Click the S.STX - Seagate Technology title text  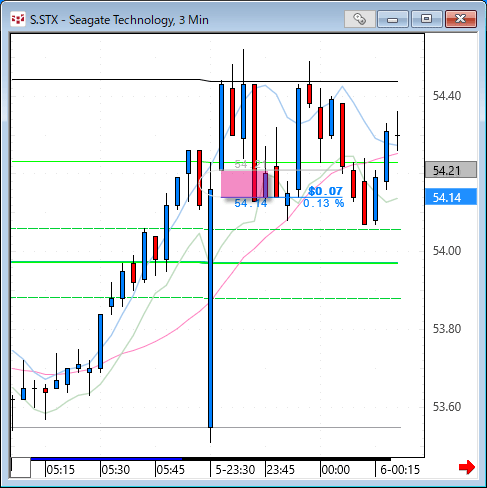pyautogui.click(x=119, y=20)
